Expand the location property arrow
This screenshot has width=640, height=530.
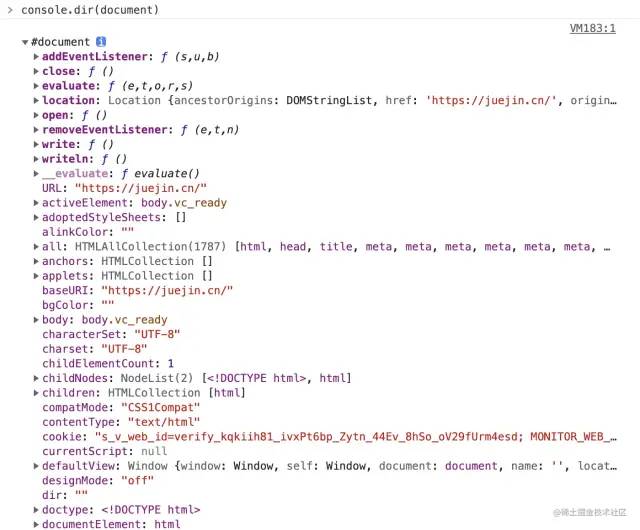36,100
